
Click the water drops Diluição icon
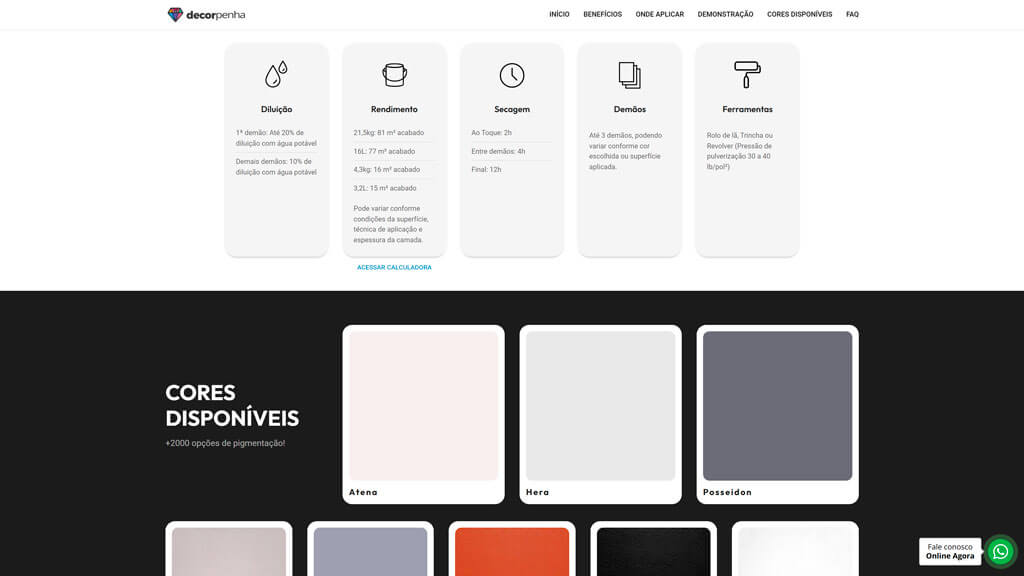276,74
